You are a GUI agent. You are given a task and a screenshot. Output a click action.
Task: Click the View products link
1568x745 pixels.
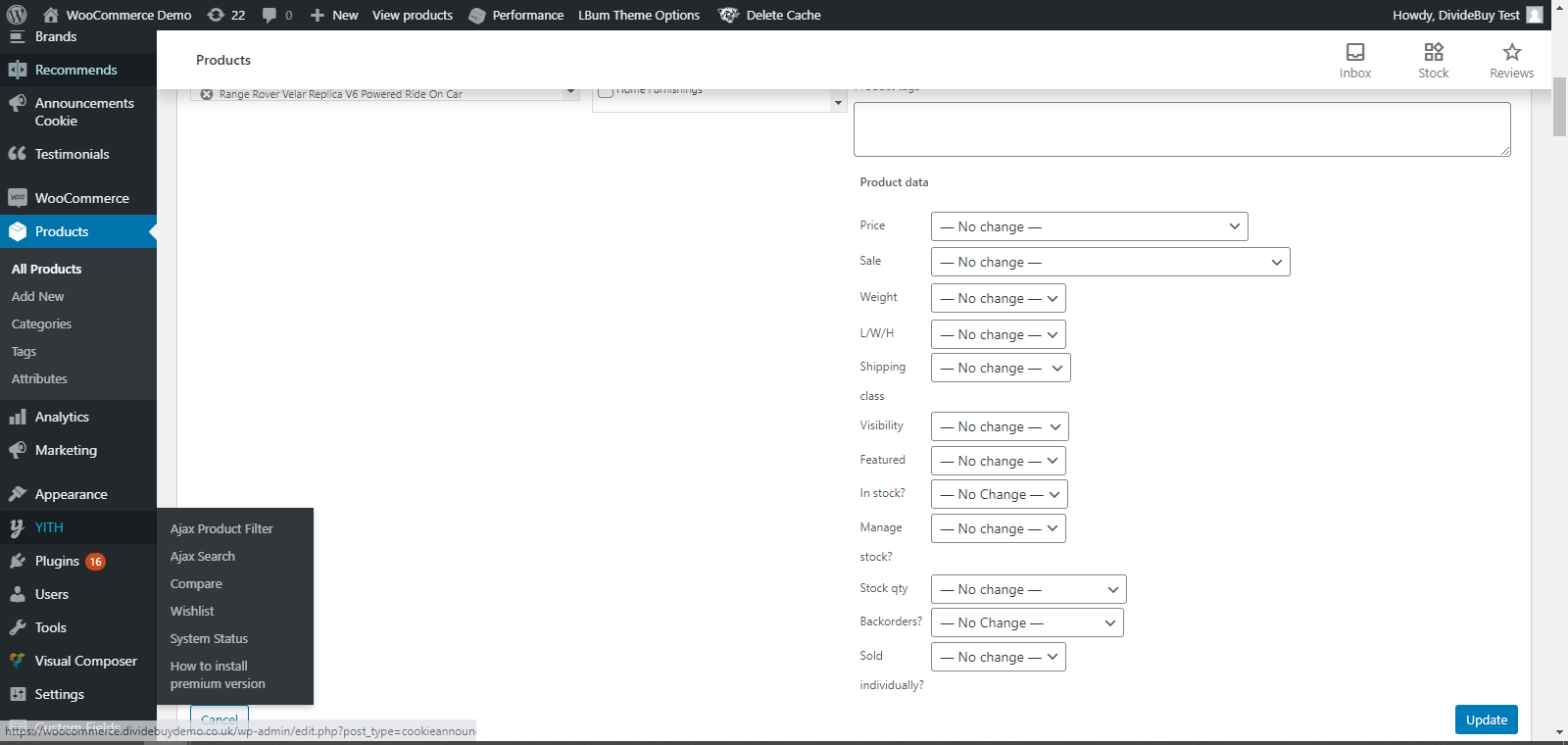click(x=412, y=15)
